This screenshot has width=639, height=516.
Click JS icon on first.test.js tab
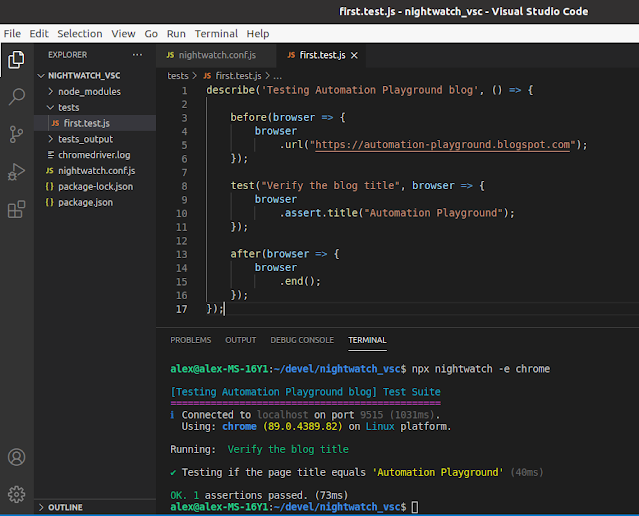pos(291,55)
